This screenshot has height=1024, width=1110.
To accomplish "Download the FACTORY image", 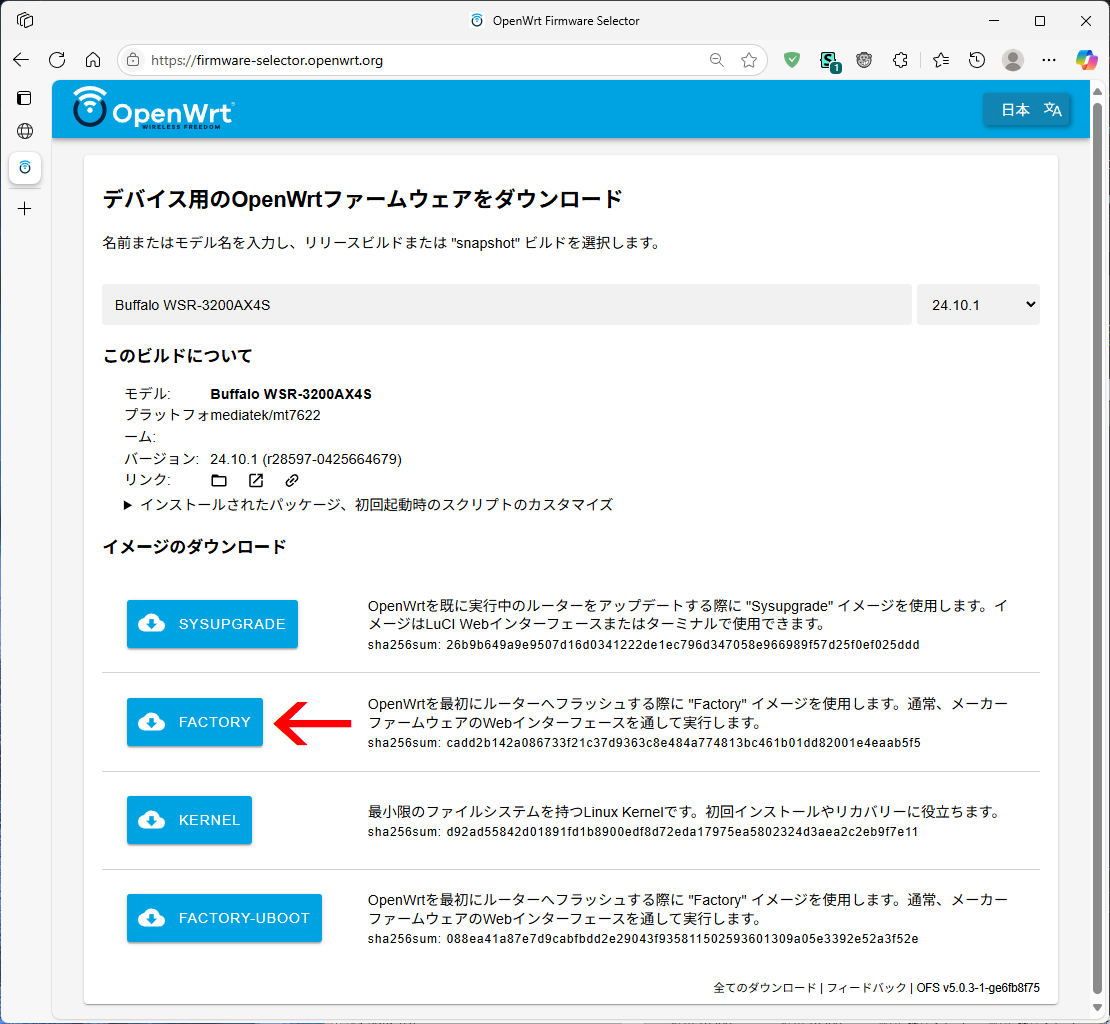I will coord(195,722).
